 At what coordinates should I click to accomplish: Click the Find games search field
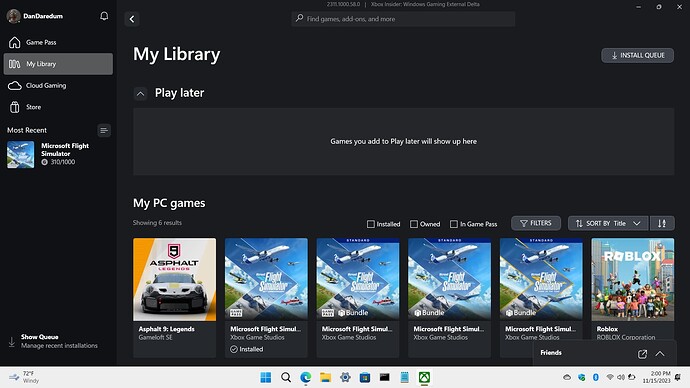coord(403,19)
